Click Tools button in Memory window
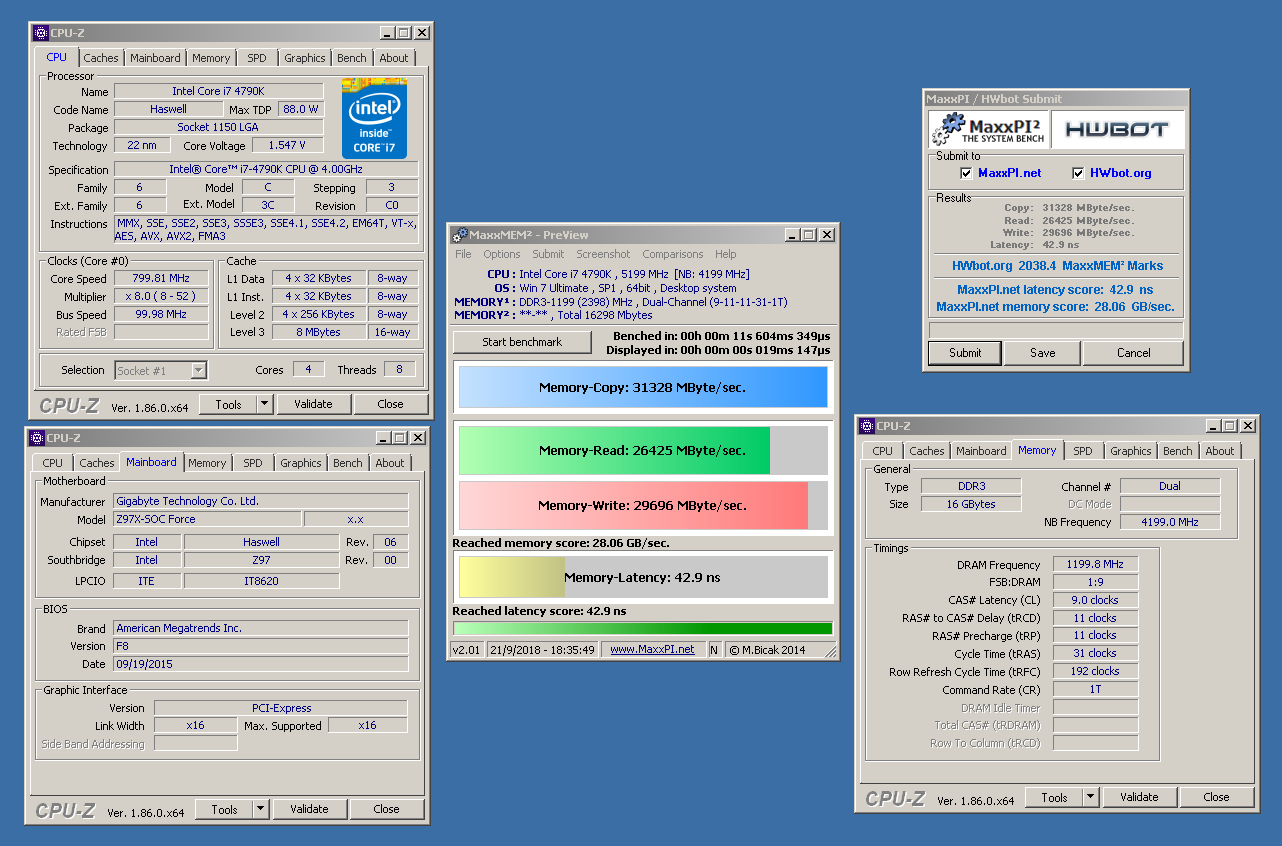Image resolution: width=1282 pixels, height=846 pixels. click(x=1054, y=797)
